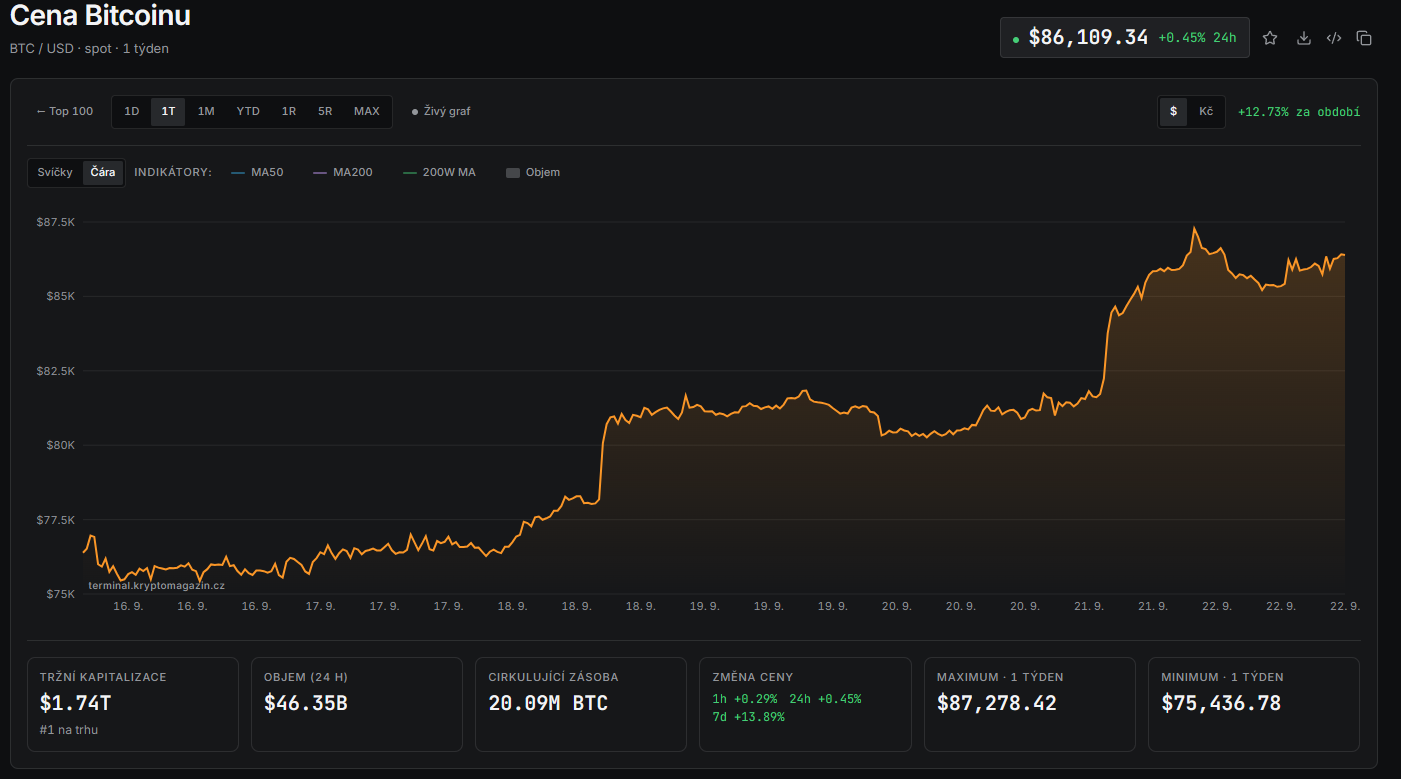The width and height of the screenshot is (1401, 779).
Task: Add Bitcoin to favorites with star icon
Action: coord(1270,38)
